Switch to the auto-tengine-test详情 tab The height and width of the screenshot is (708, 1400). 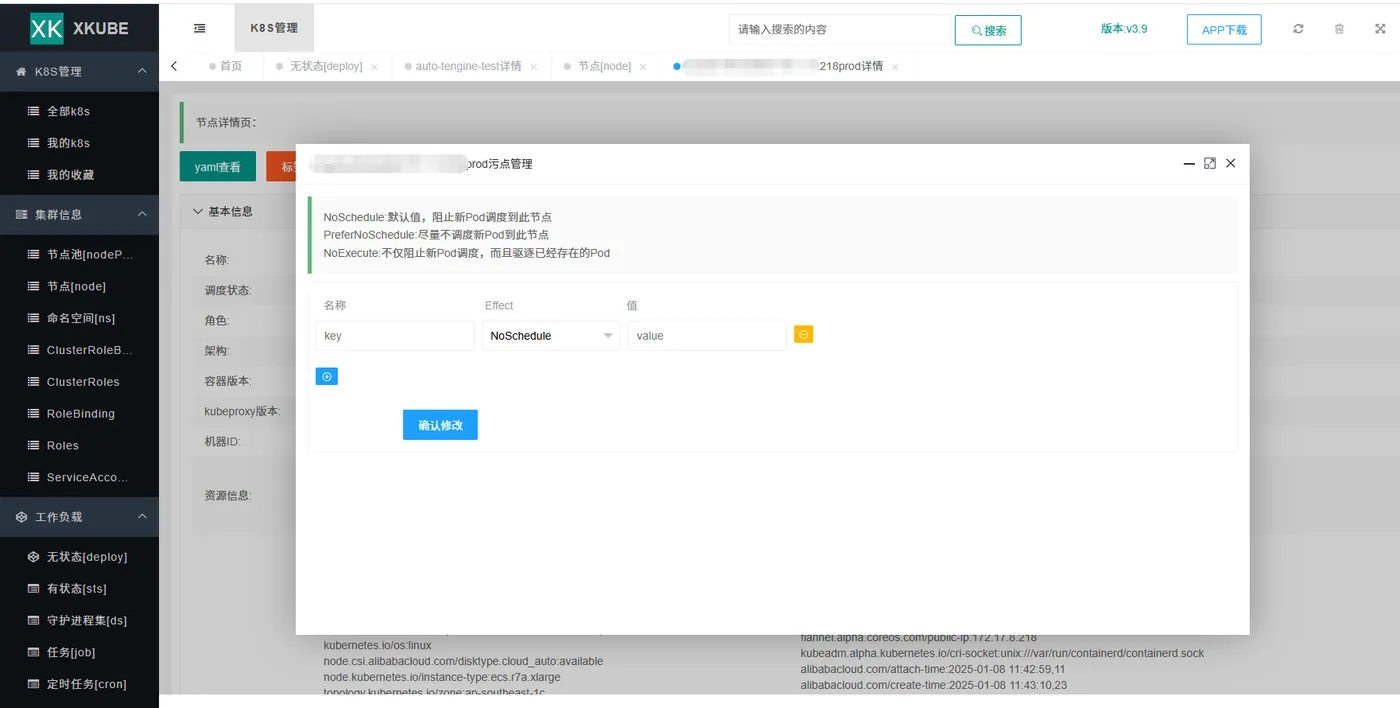(x=468, y=66)
